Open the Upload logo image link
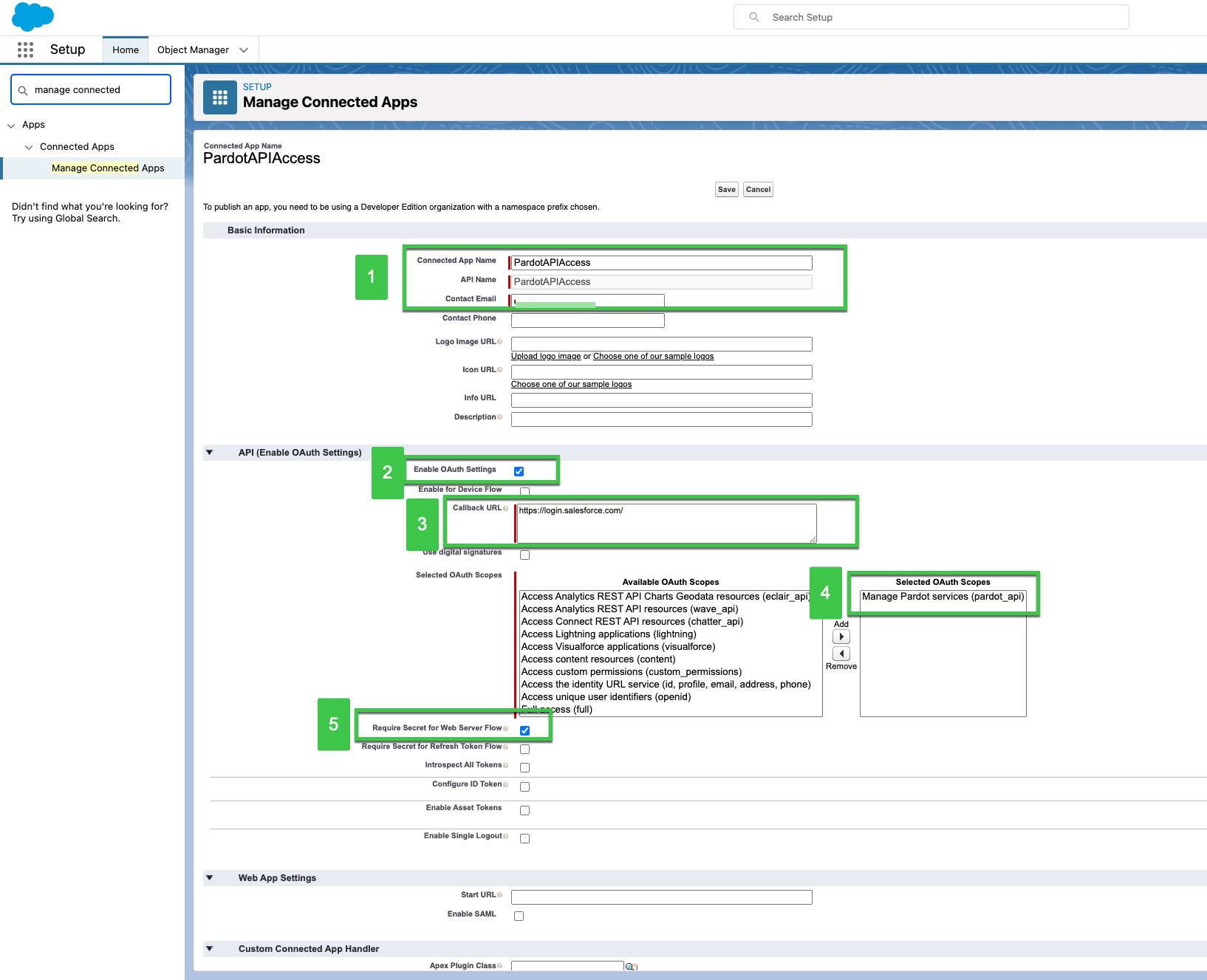 546,356
